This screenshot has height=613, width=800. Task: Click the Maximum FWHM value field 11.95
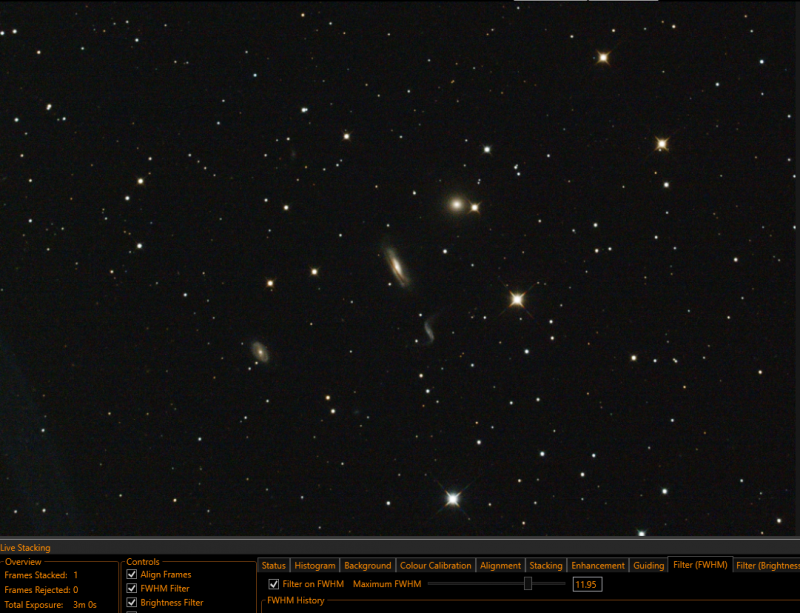587,584
